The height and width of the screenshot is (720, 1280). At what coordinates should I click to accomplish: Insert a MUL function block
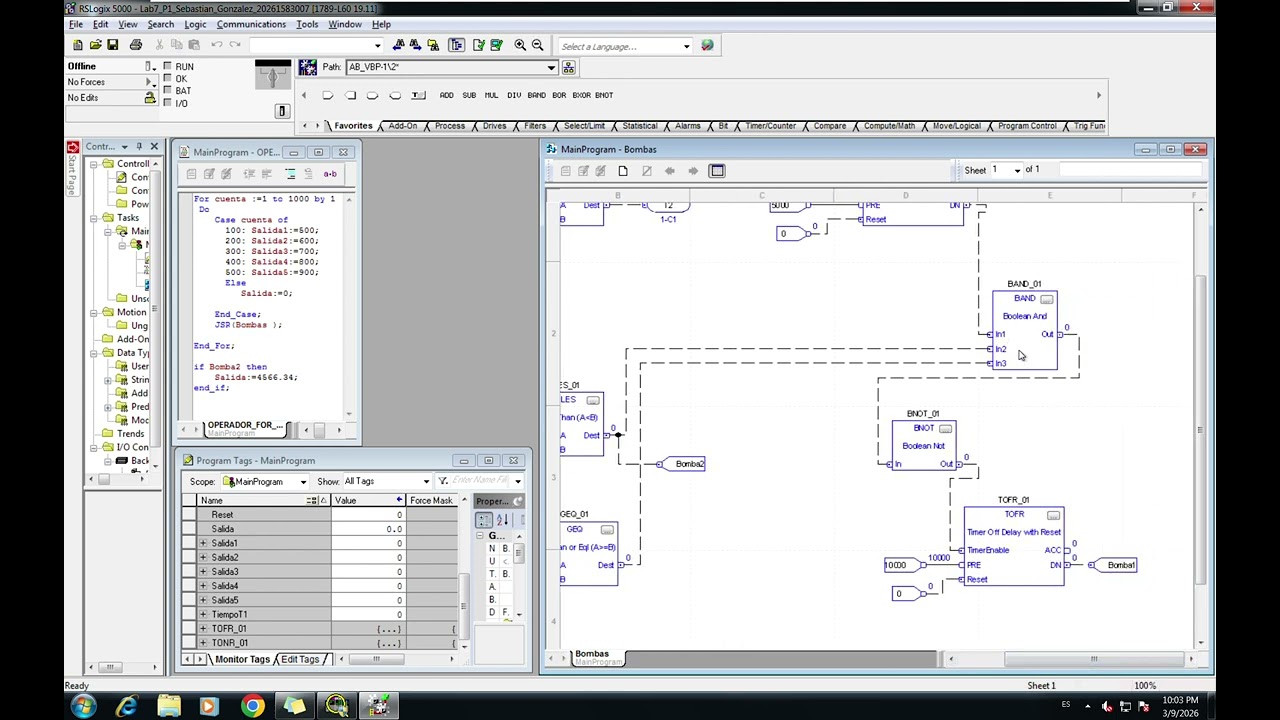(491, 95)
